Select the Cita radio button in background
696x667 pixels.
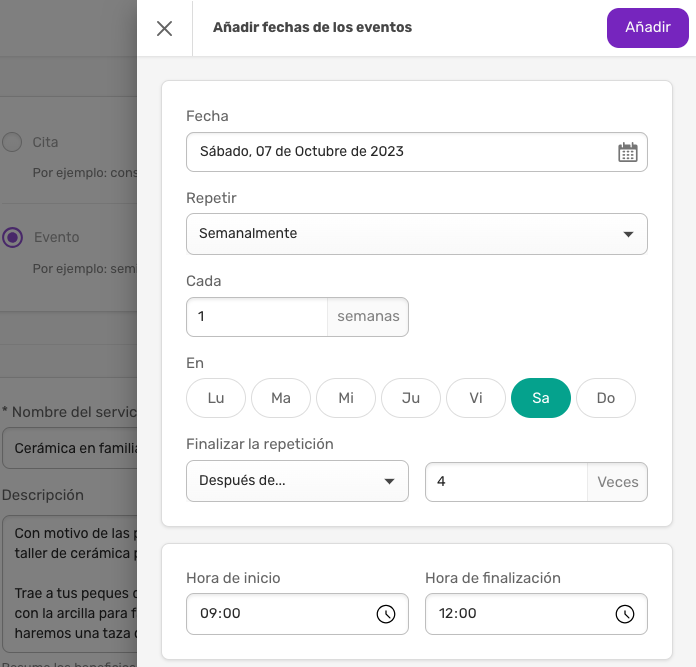click(x=12, y=142)
